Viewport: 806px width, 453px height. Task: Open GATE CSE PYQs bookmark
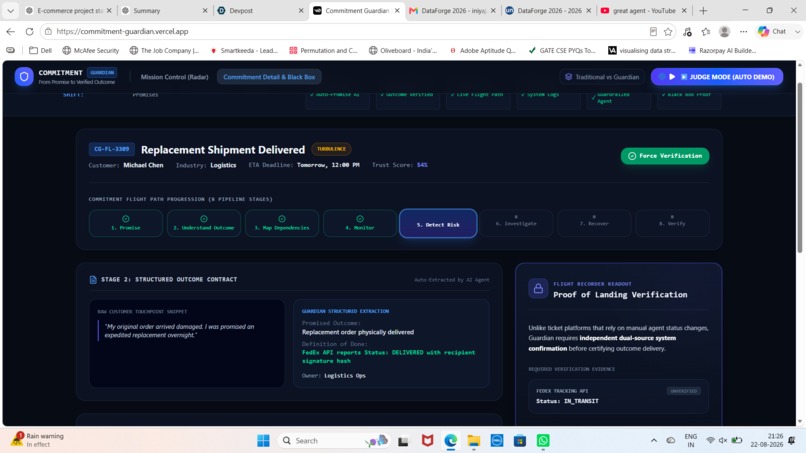(x=562, y=50)
